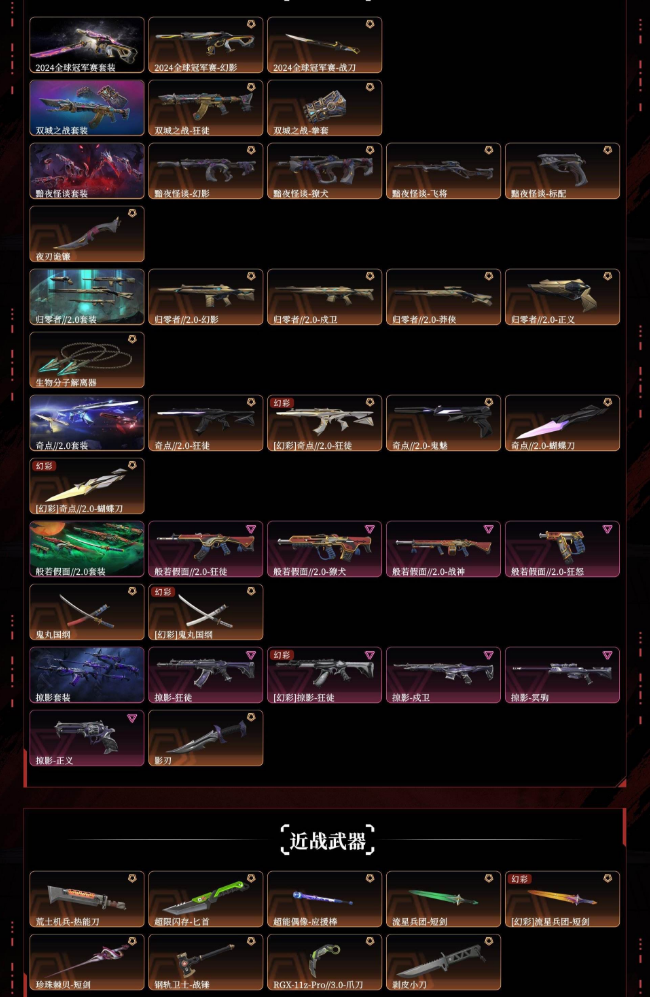Pick the 般若假面//2.0-战神 rifle skin
The width and height of the screenshot is (650, 997).
tap(443, 549)
